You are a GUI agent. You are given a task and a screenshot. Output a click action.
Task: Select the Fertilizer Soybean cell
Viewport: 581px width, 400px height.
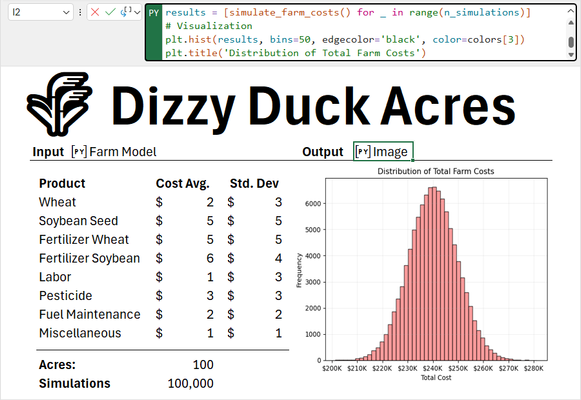point(89,258)
